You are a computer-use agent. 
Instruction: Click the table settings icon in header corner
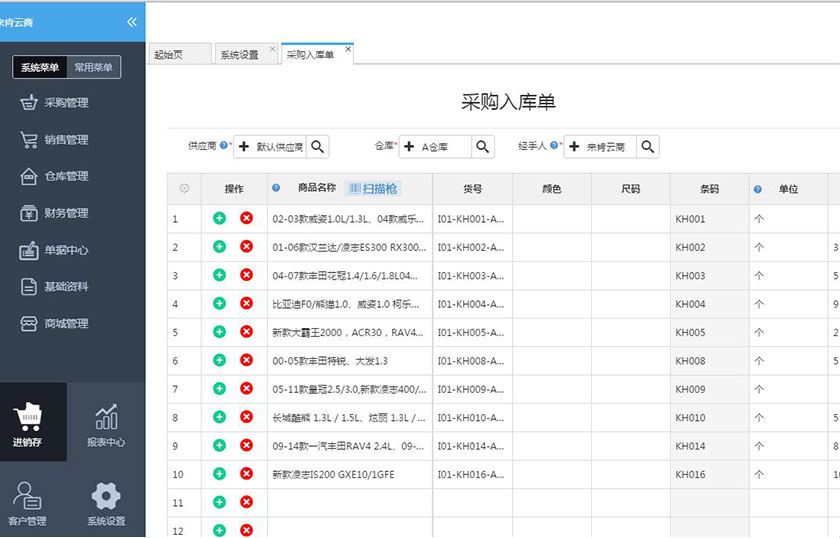(x=184, y=188)
